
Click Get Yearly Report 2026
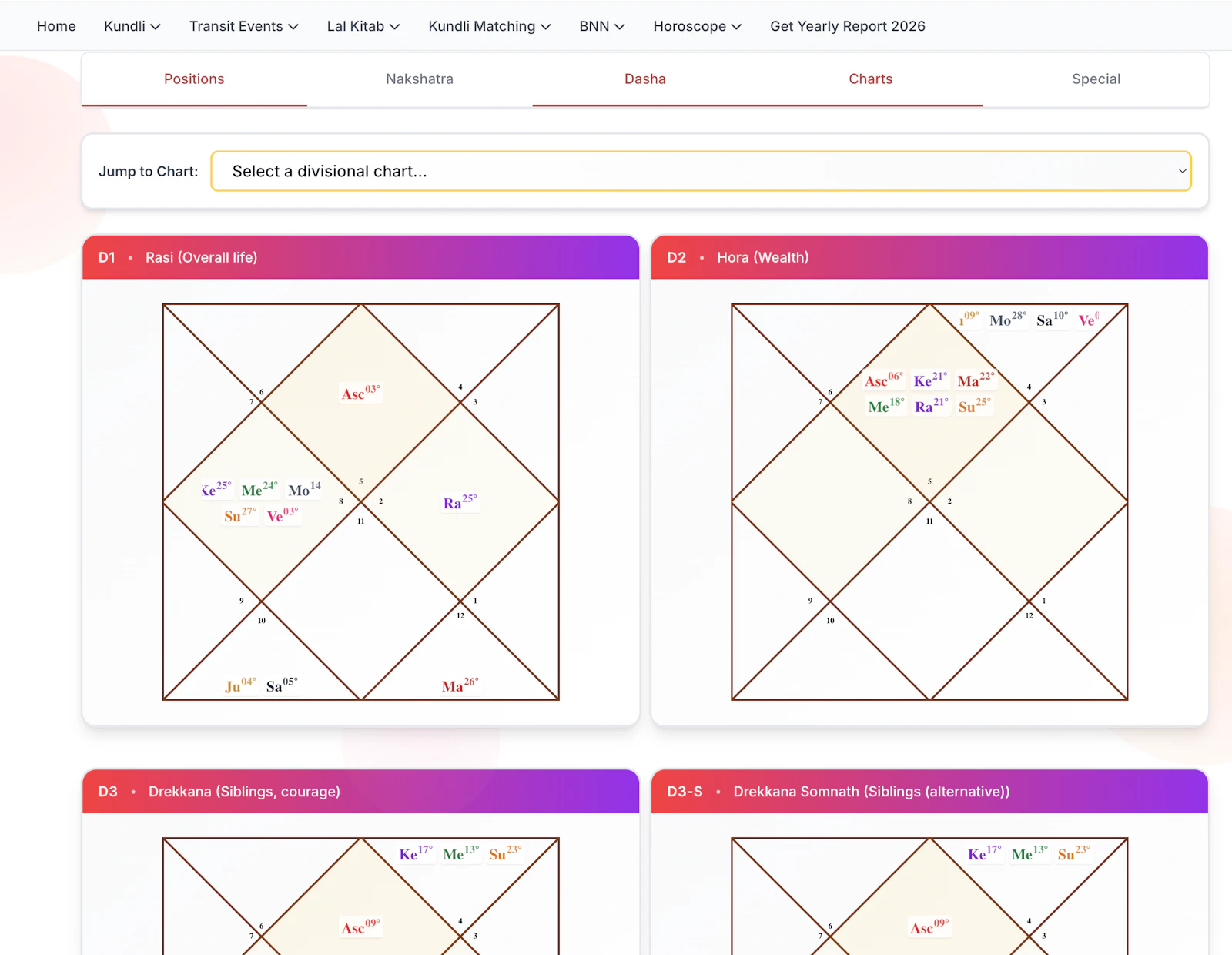(847, 25)
